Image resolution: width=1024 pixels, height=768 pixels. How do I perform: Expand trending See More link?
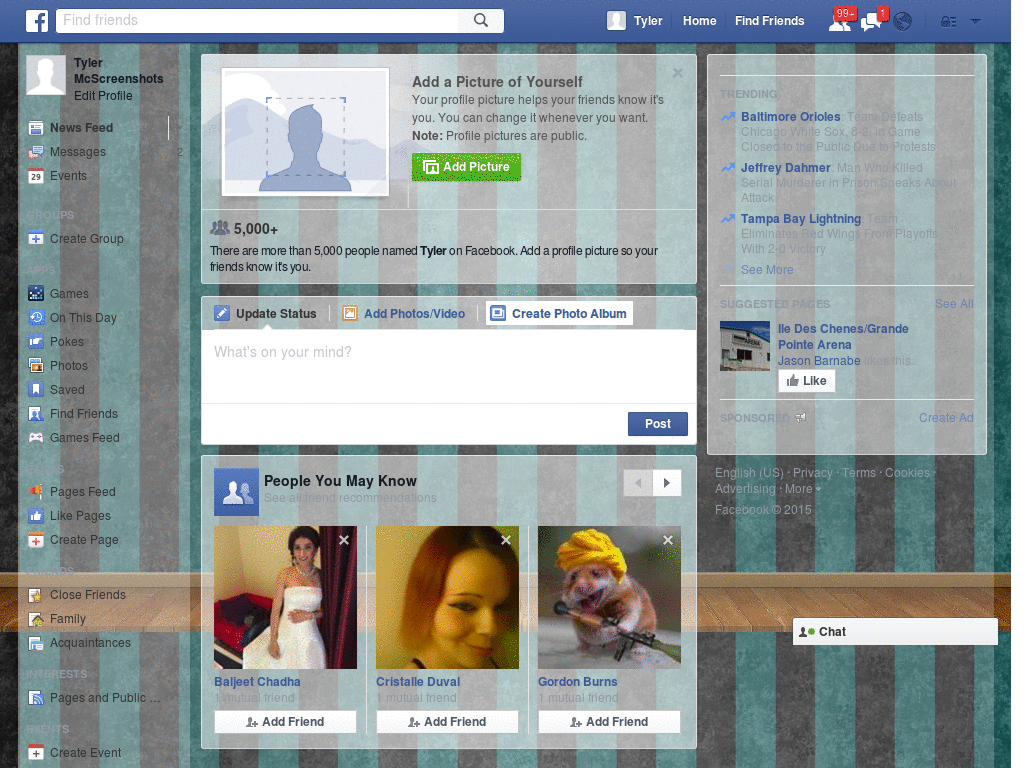click(x=767, y=270)
